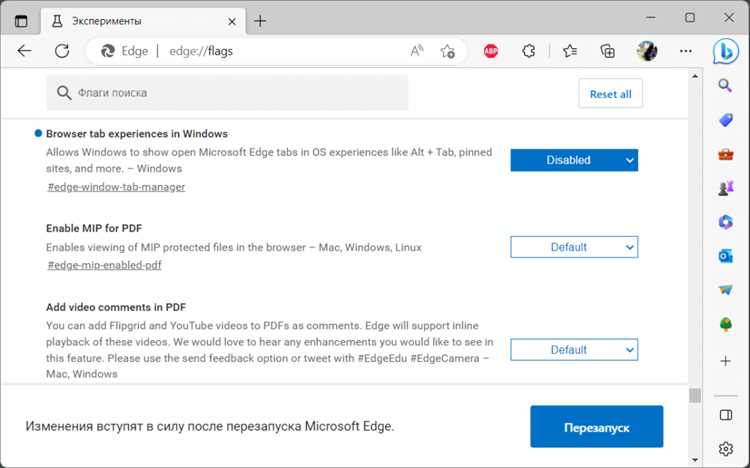Click the Enable MIP for PDF heading

click(94, 228)
